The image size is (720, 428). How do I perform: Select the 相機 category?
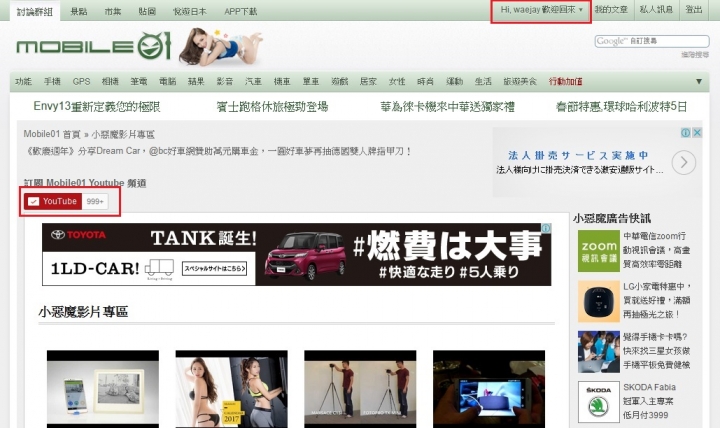coord(110,82)
